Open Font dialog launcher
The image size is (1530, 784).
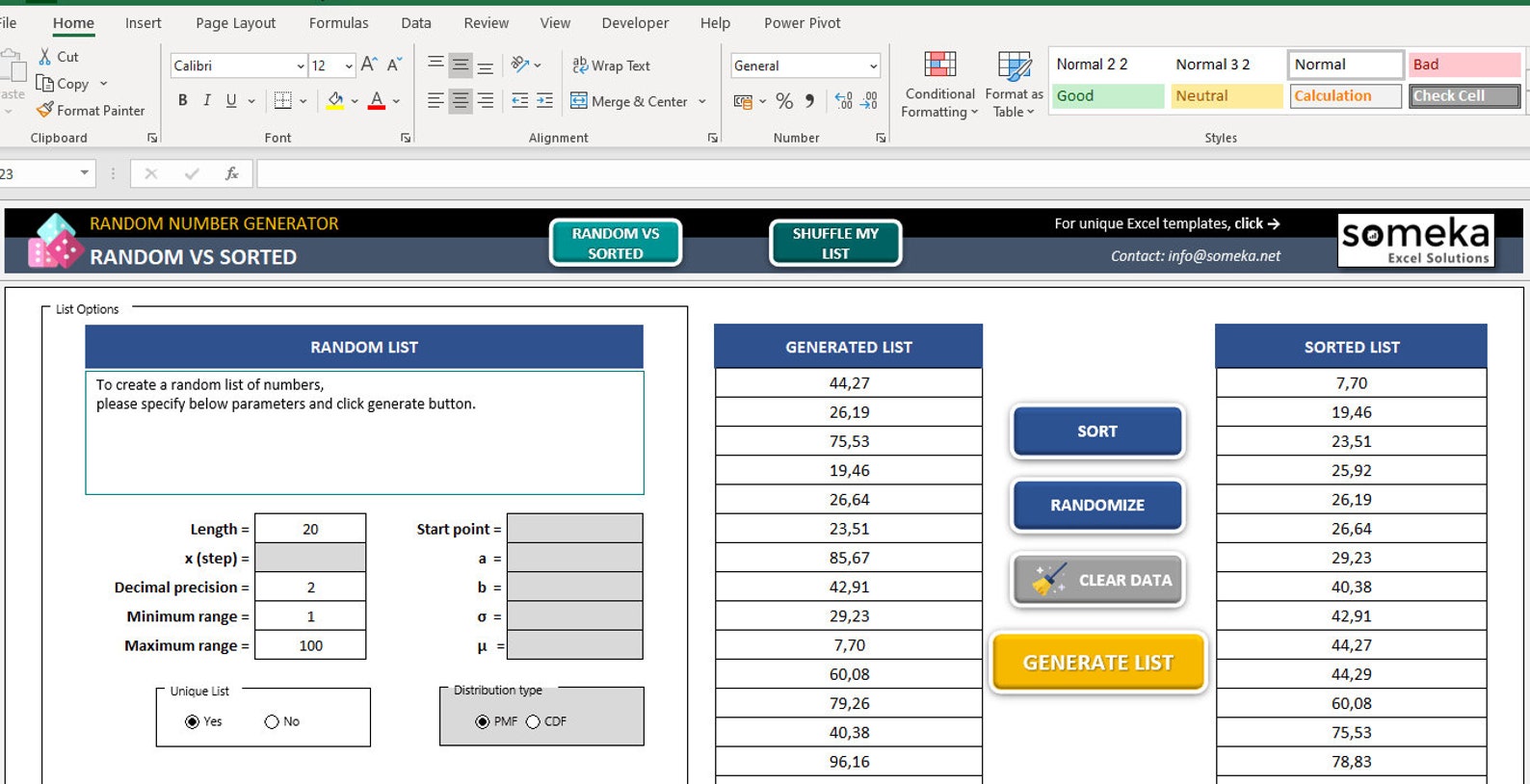click(x=406, y=139)
